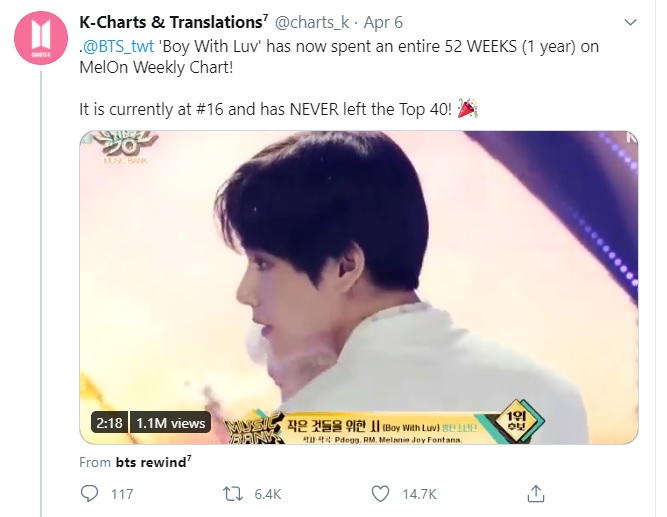
Task: Click the party popper emoji
Action: (466, 109)
